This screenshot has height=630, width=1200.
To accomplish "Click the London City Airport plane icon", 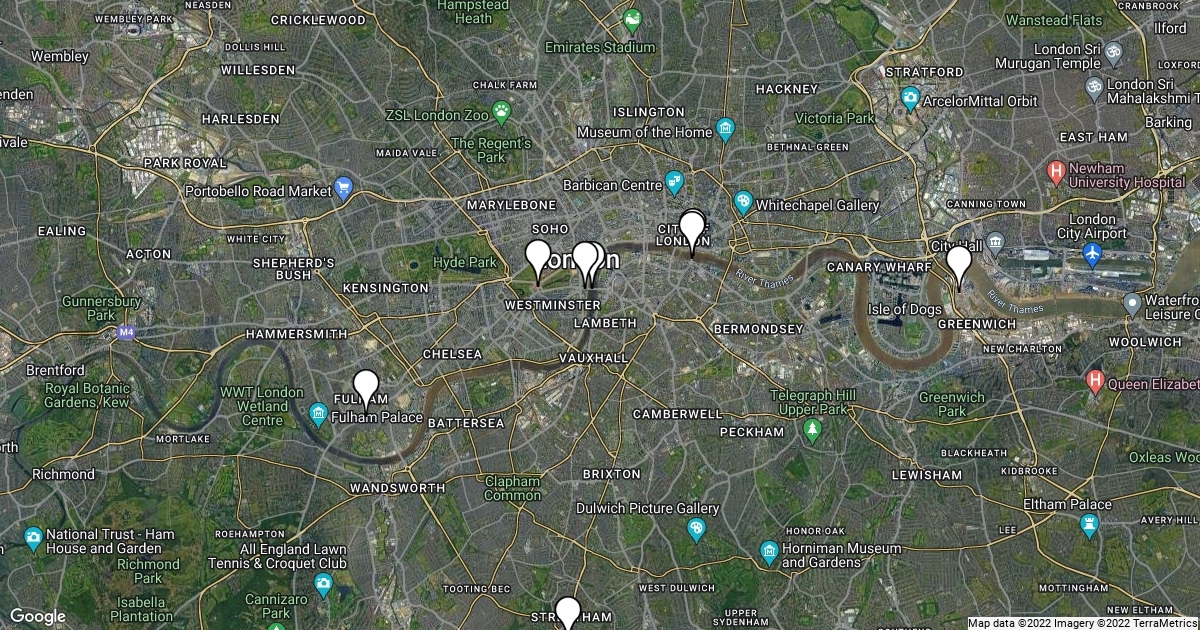I will (x=1092, y=255).
